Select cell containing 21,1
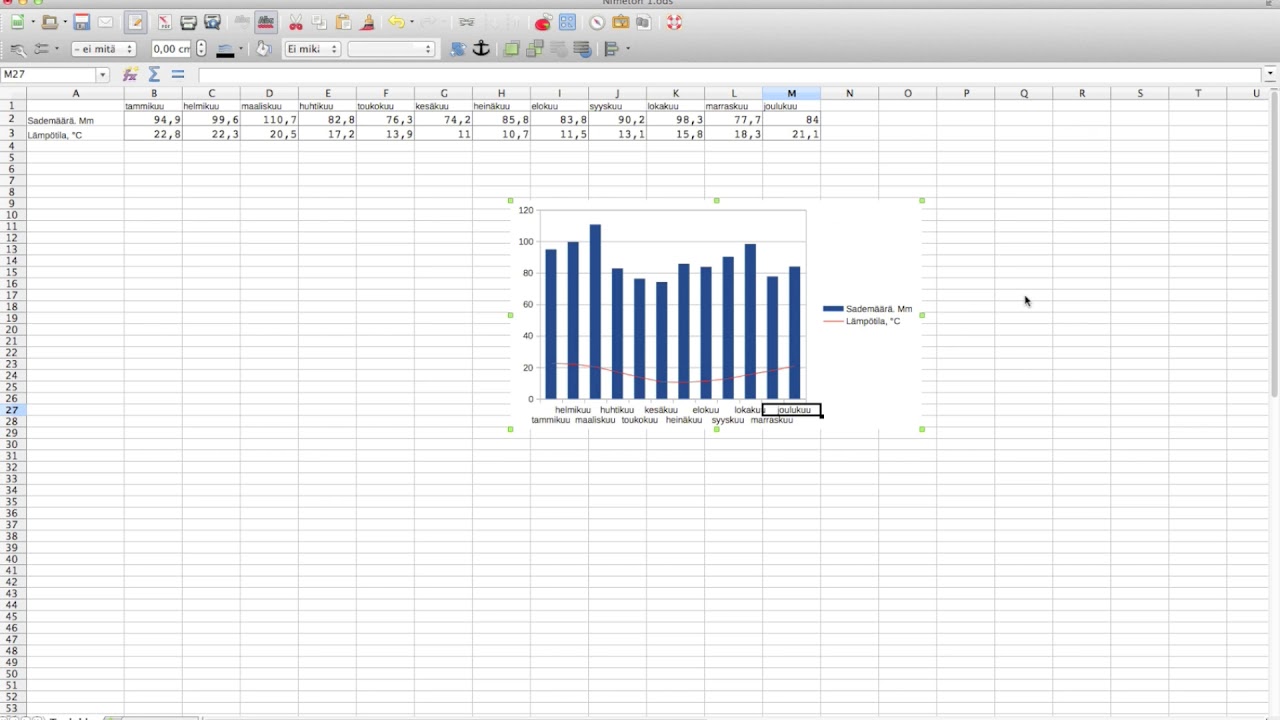Image resolution: width=1280 pixels, height=720 pixels. [792, 134]
